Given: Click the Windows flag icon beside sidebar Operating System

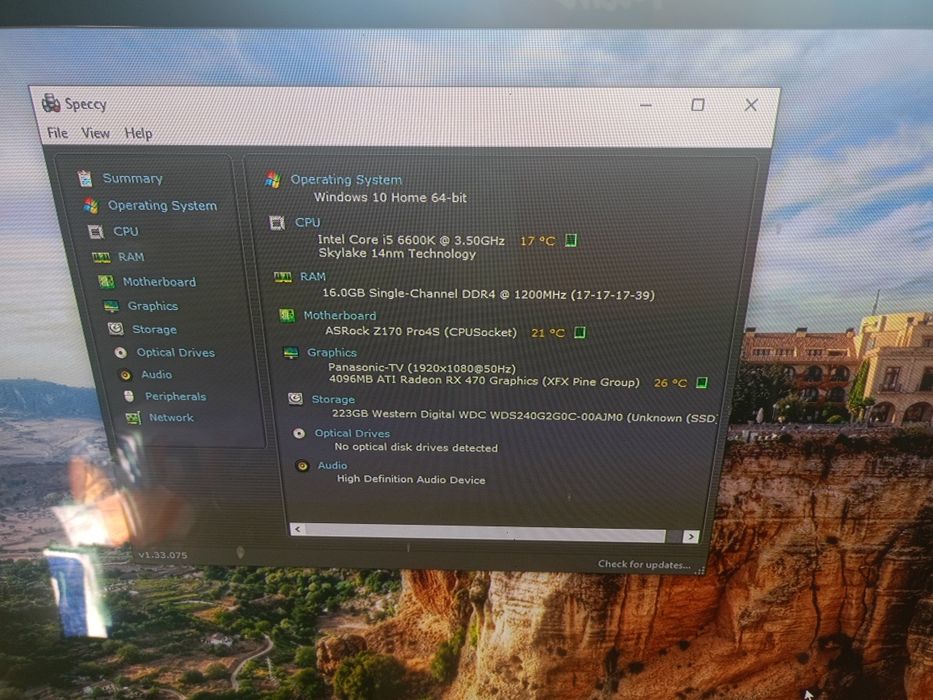Looking at the screenshot, I should click(x=90, y=205).
